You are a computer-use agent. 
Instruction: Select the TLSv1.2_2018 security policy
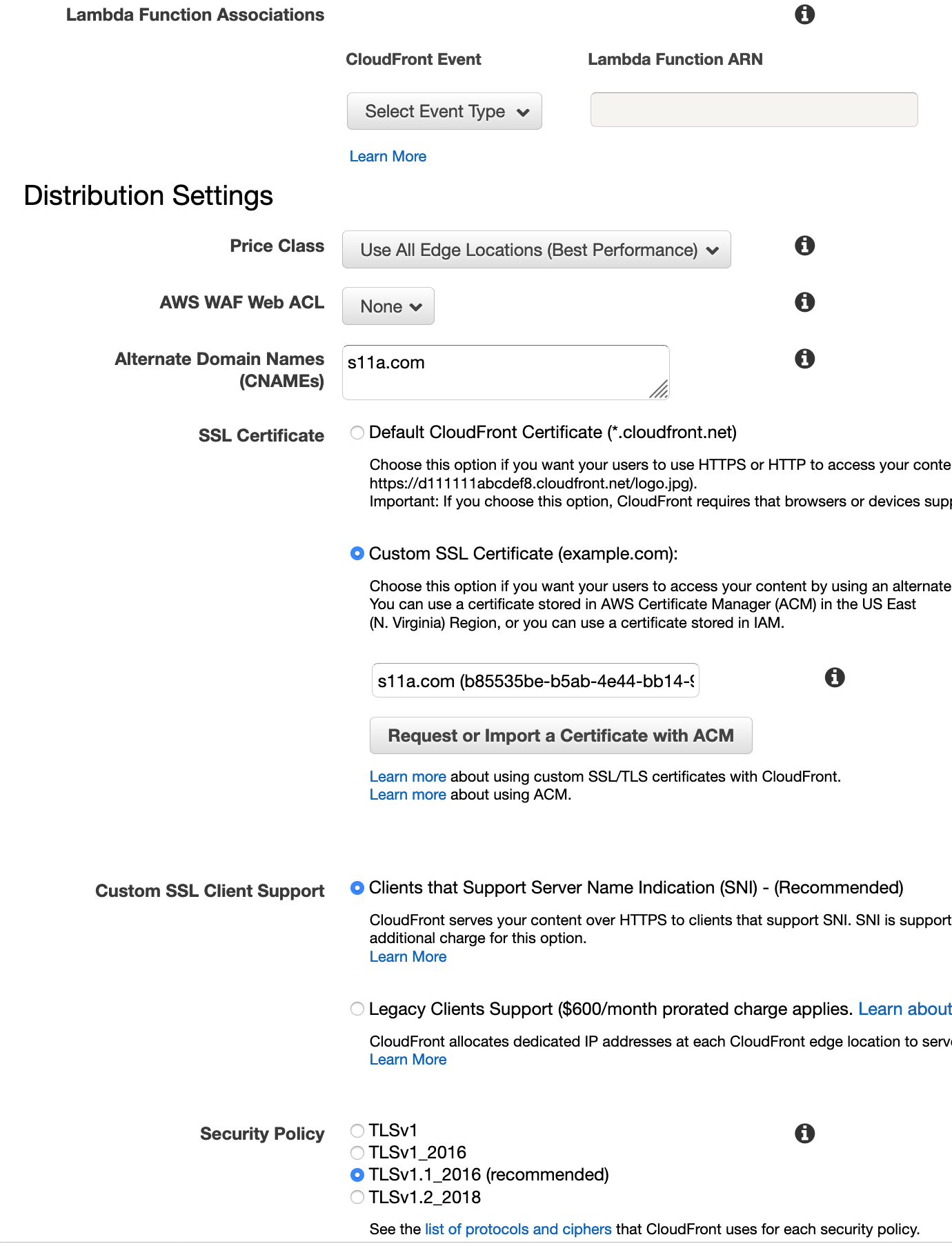click(x=357, y=1197)
